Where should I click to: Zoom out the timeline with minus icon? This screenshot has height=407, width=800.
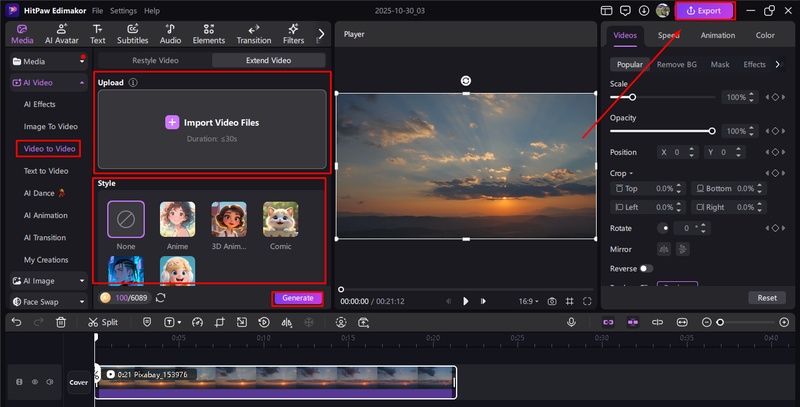pos(707,322)
